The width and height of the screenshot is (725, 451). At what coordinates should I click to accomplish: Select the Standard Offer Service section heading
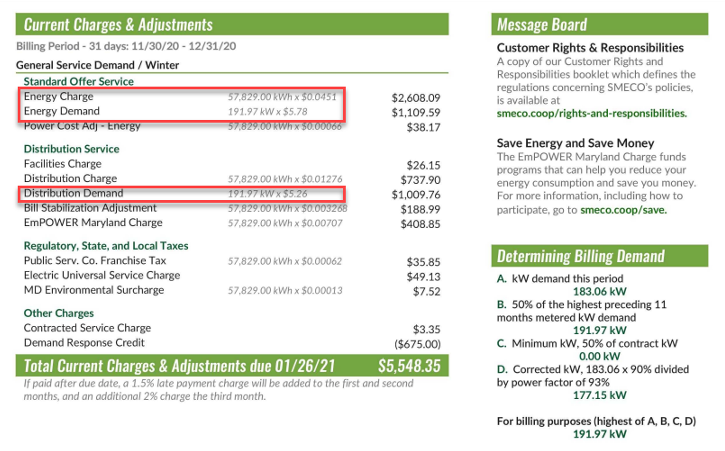point(78,81)
